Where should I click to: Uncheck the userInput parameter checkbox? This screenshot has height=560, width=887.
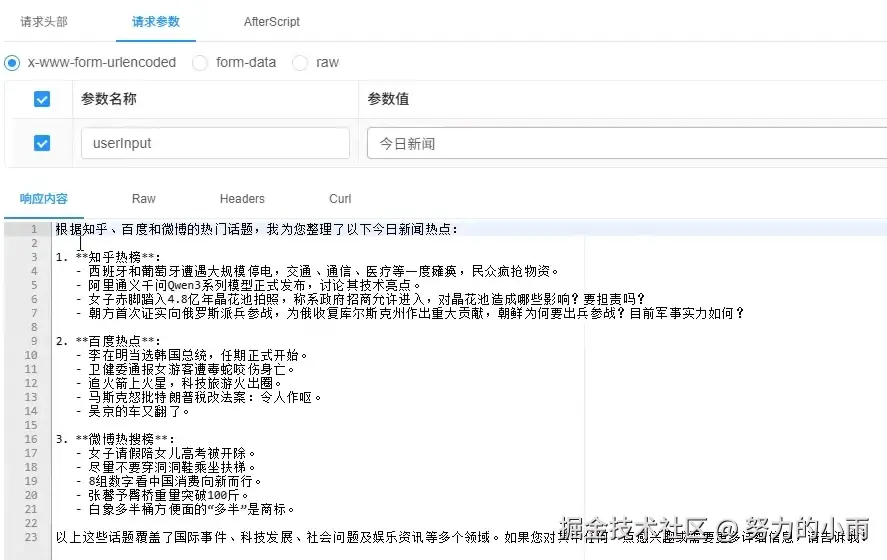(x=42, y=143)
